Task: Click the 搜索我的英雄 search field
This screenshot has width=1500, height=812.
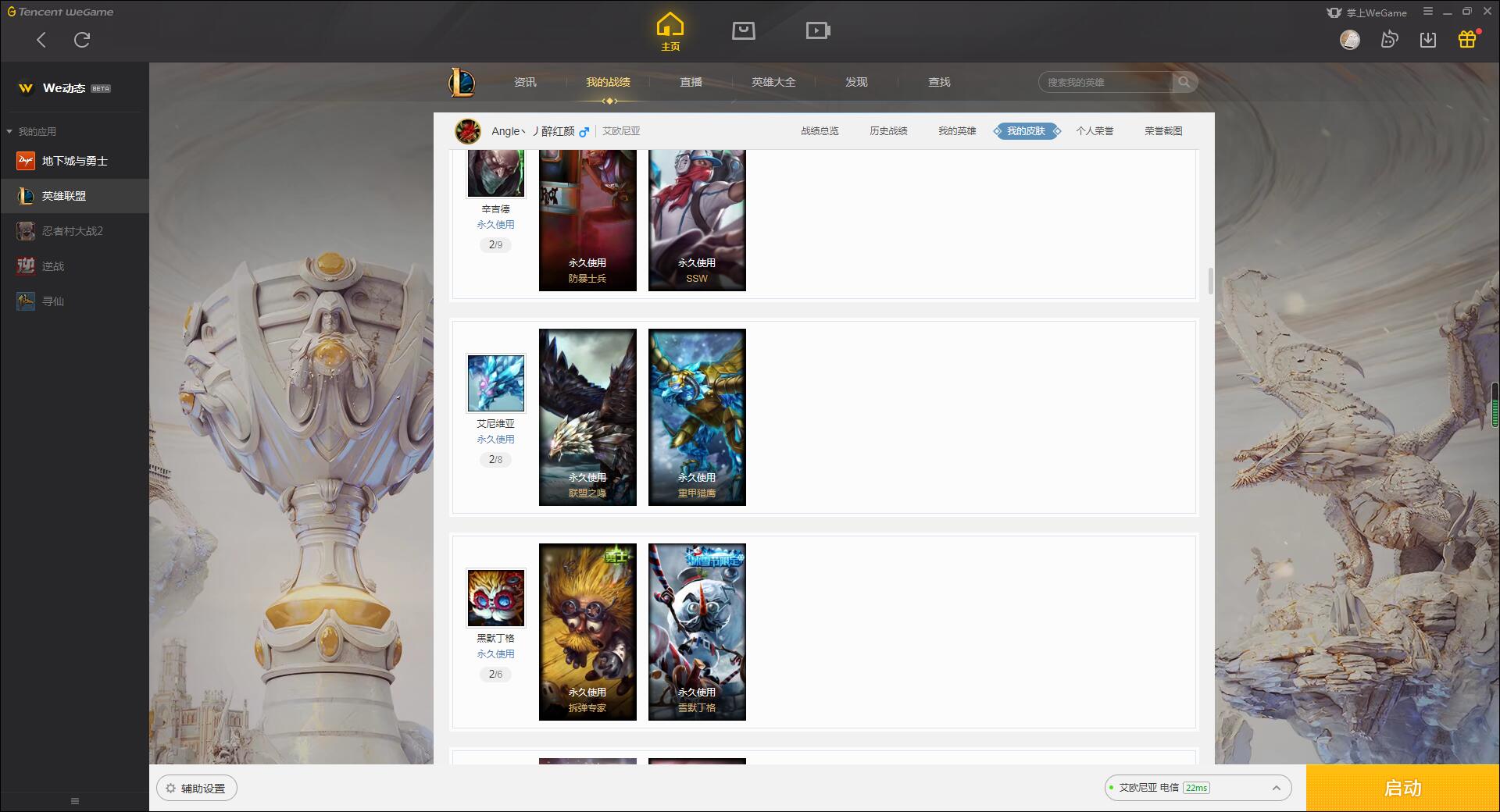Action: click(x=1105, y=82)
